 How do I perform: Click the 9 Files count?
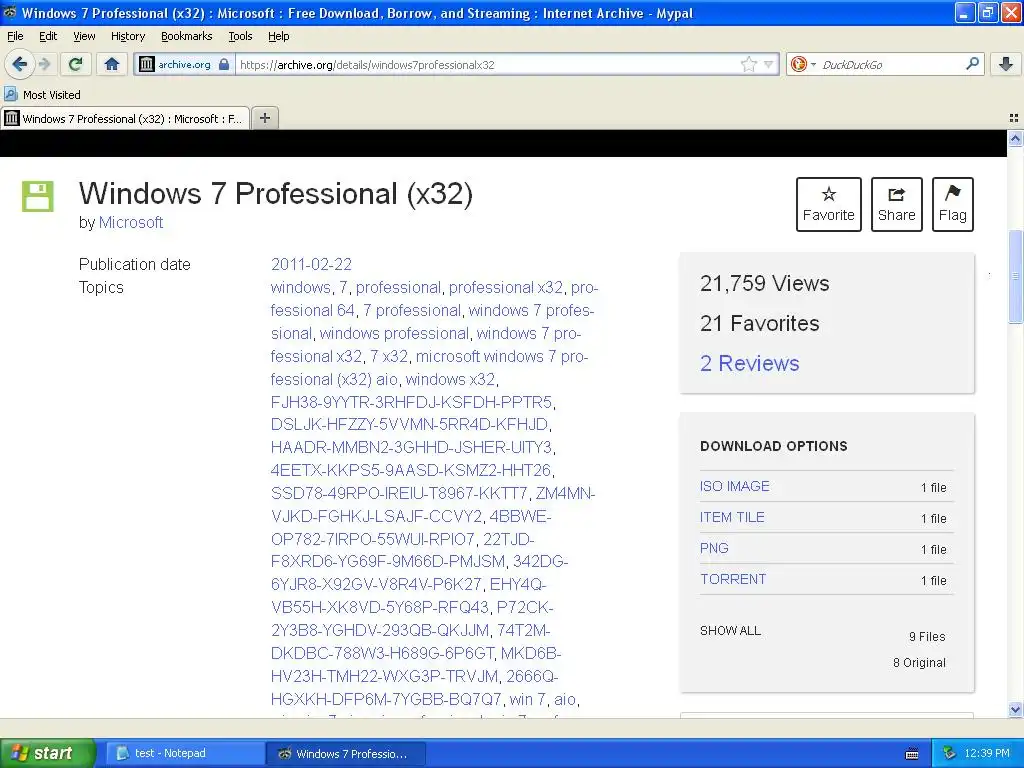coord(927,637)
